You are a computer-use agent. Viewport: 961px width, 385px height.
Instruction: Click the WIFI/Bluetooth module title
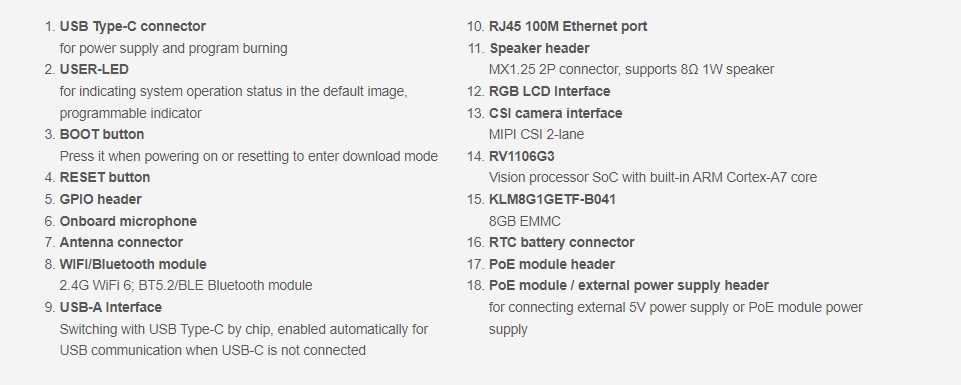point(133,264)
